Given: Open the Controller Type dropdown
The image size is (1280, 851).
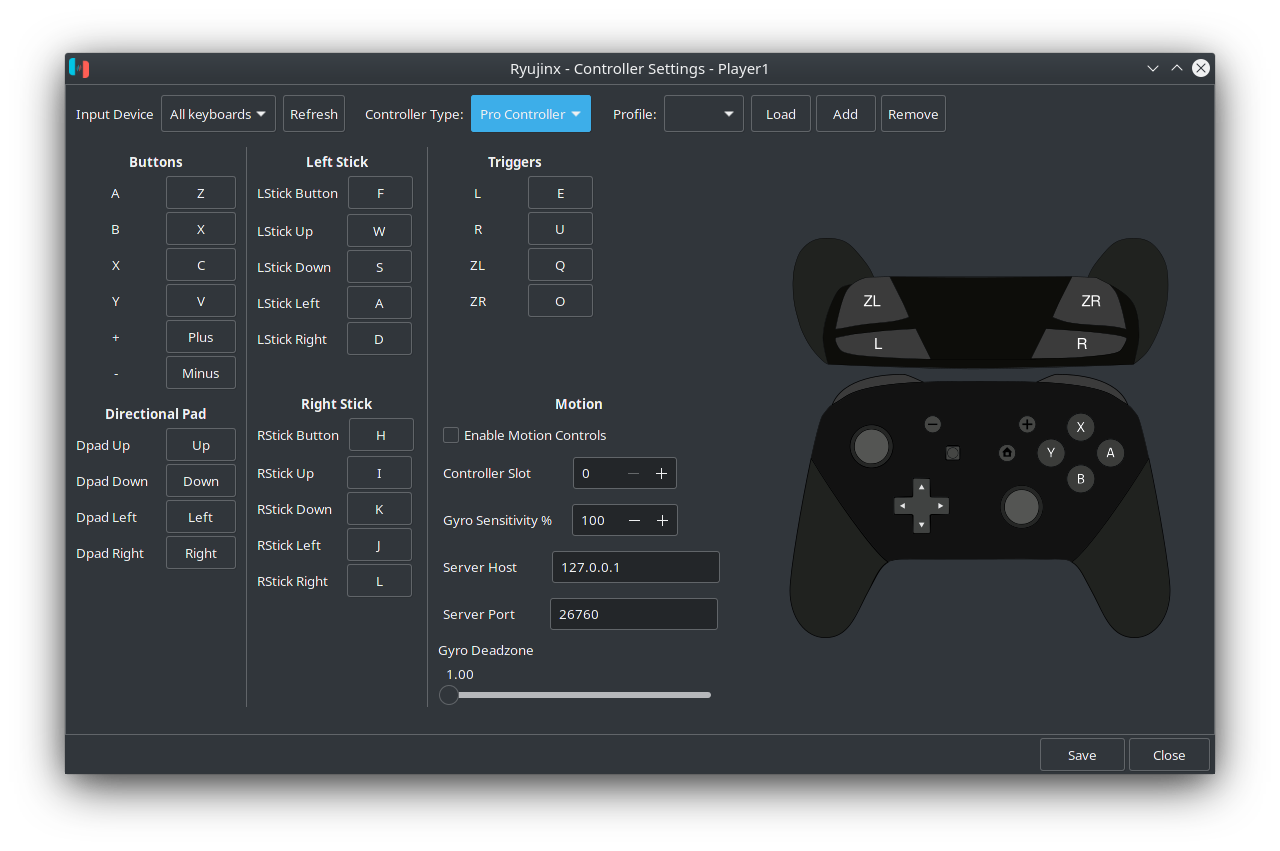Looking at the screenshot, I should click(x=530, y=113).
